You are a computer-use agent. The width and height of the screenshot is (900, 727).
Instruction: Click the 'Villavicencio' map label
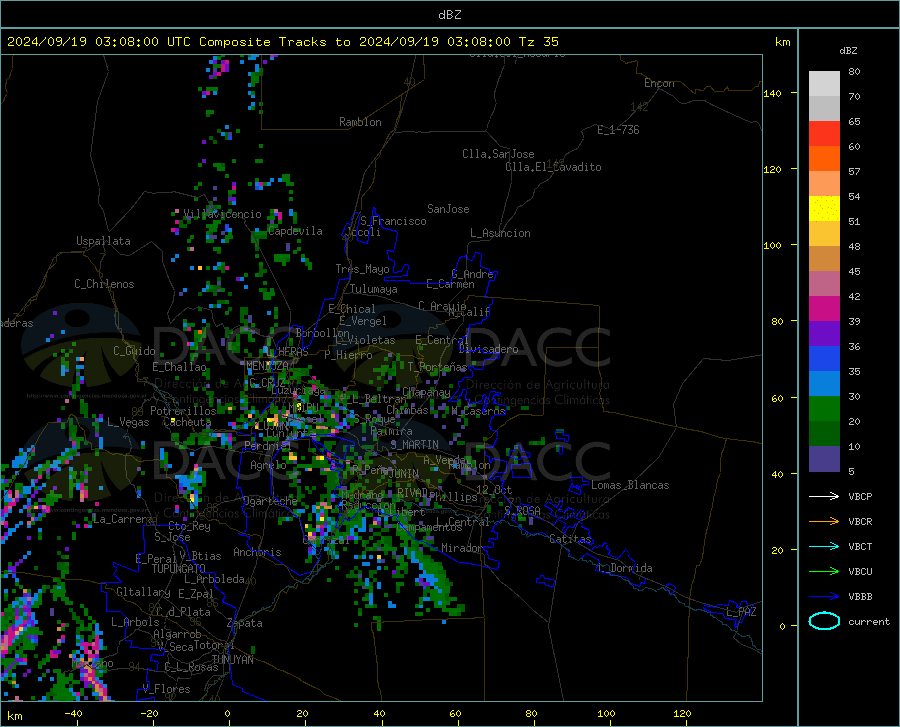pyautogui.click(x=222, y=214)
